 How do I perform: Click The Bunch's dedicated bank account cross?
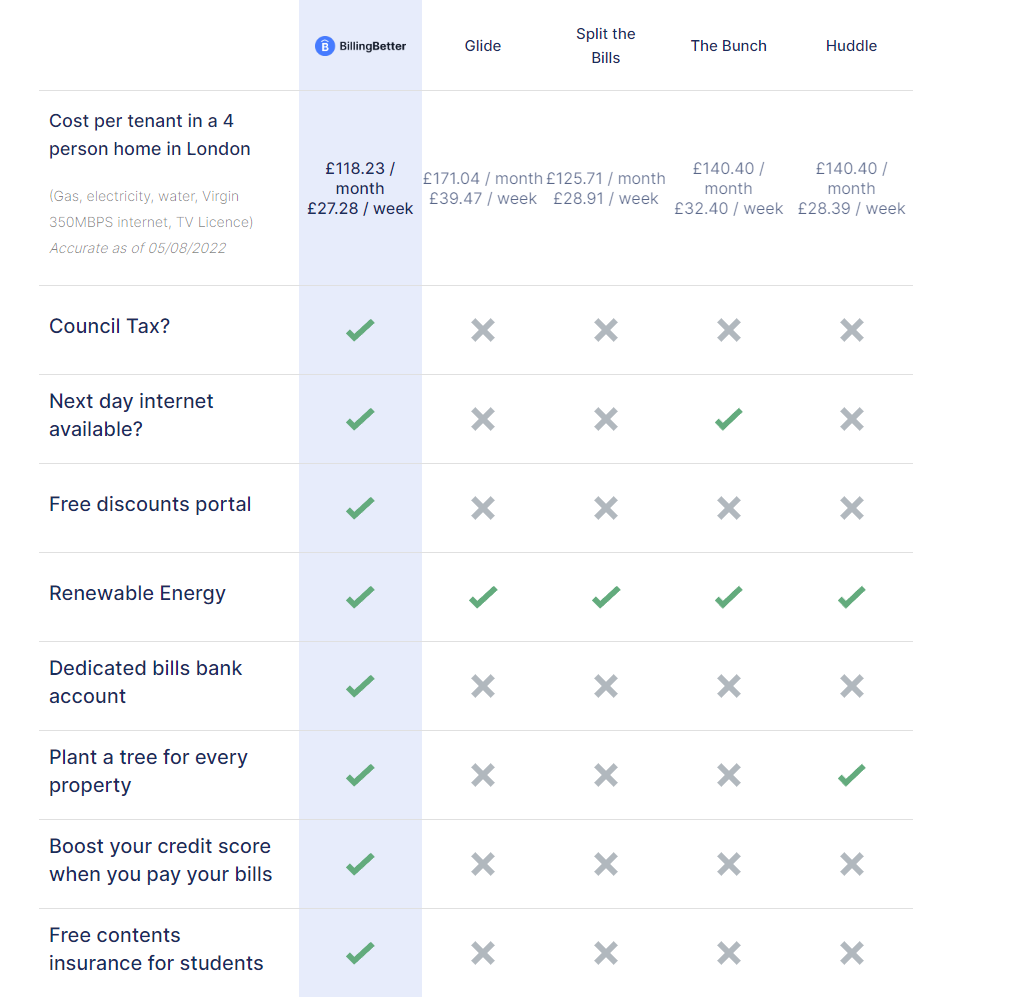coord(729,686)
